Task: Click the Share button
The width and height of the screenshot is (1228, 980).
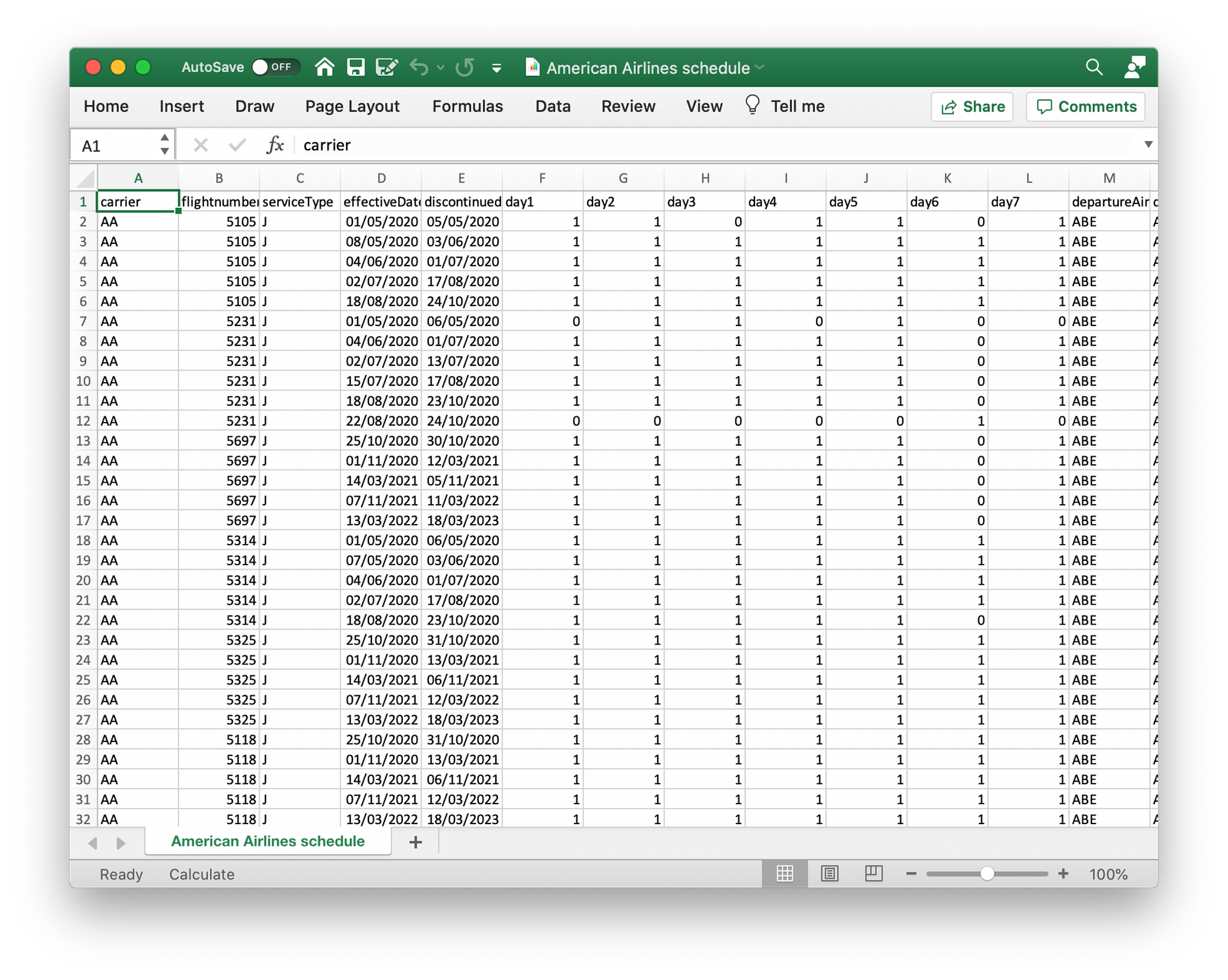Action: [x=972, y=107]
